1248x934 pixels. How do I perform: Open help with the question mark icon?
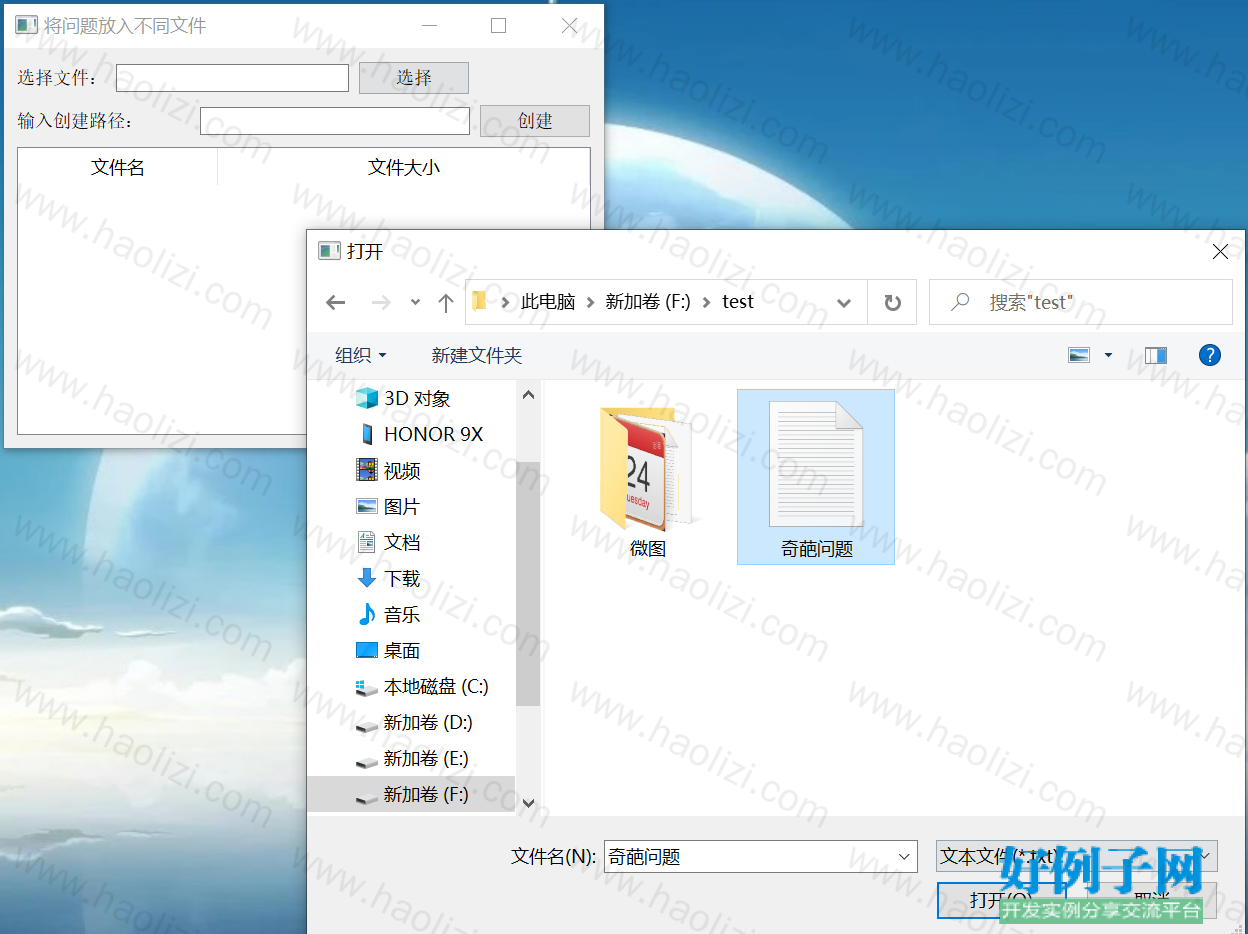tap(1210, 355)
